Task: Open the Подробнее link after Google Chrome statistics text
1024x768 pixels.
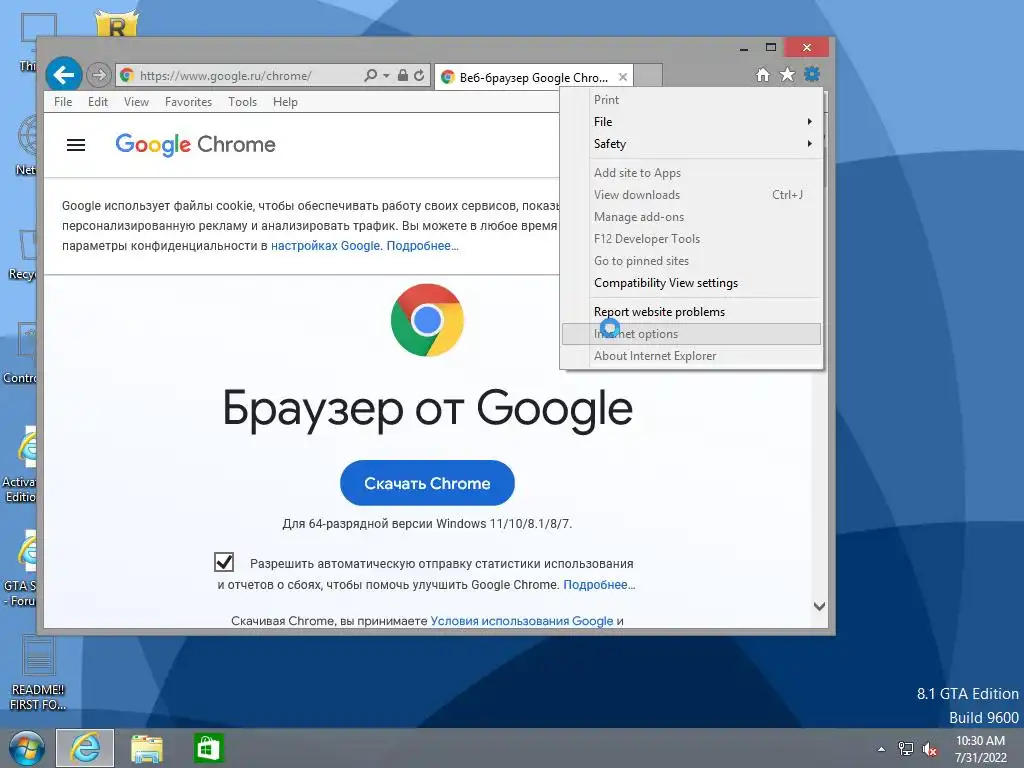Action: [x=600, y=585]
